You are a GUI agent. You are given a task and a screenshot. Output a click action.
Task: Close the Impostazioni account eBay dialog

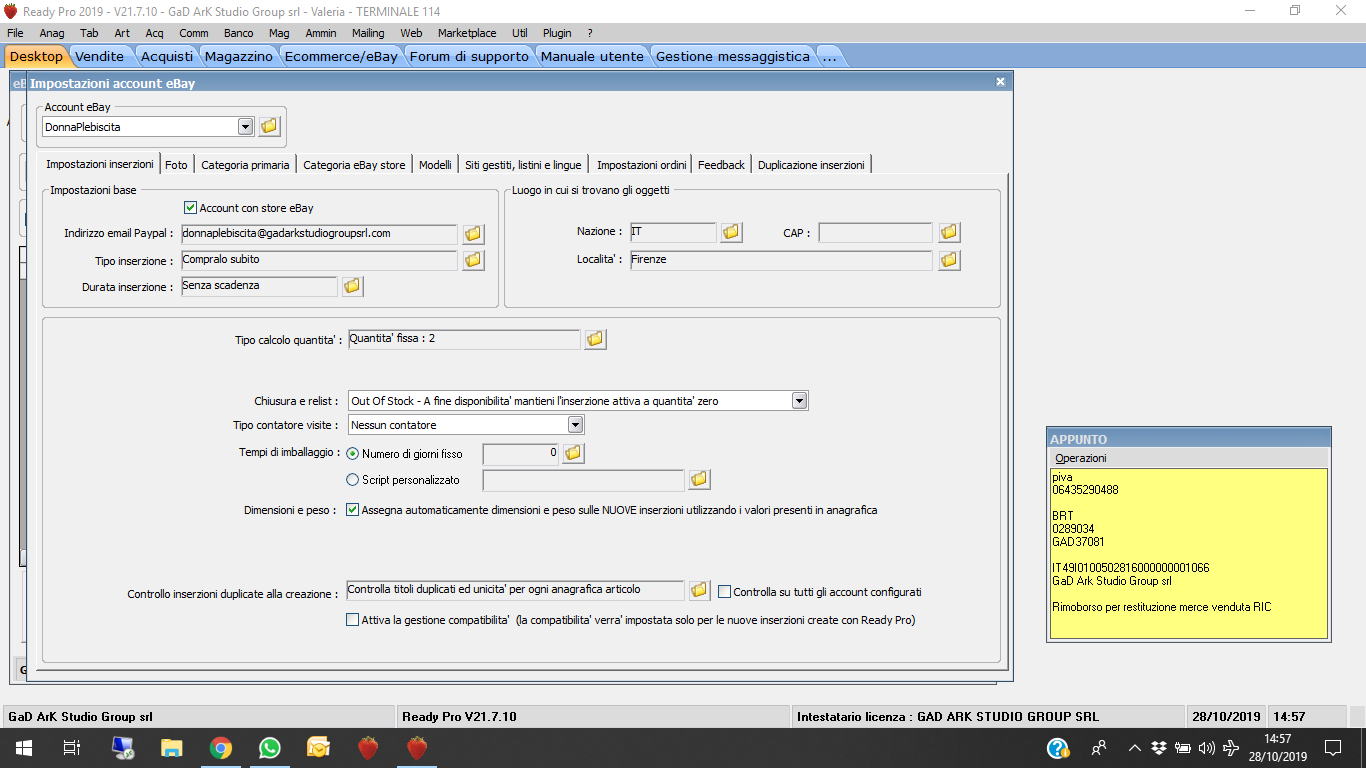[x=1001, y=83]
